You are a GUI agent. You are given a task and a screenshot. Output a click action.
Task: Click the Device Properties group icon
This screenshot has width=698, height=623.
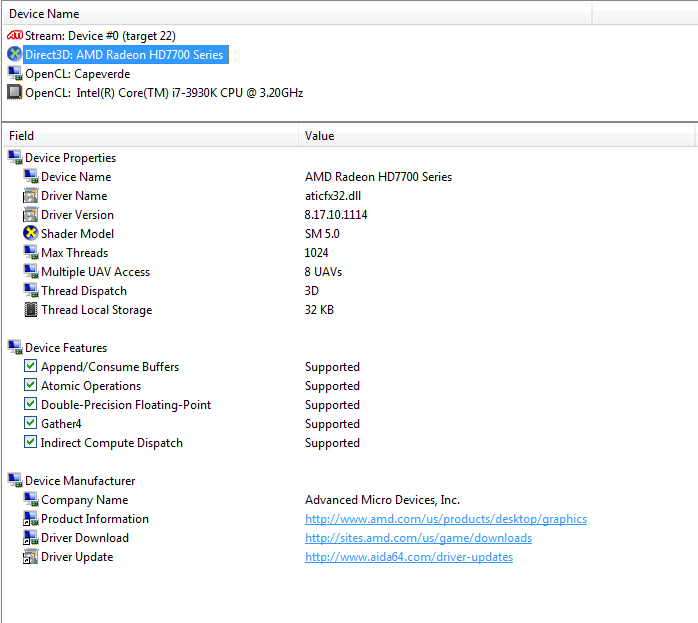point(15,157)
